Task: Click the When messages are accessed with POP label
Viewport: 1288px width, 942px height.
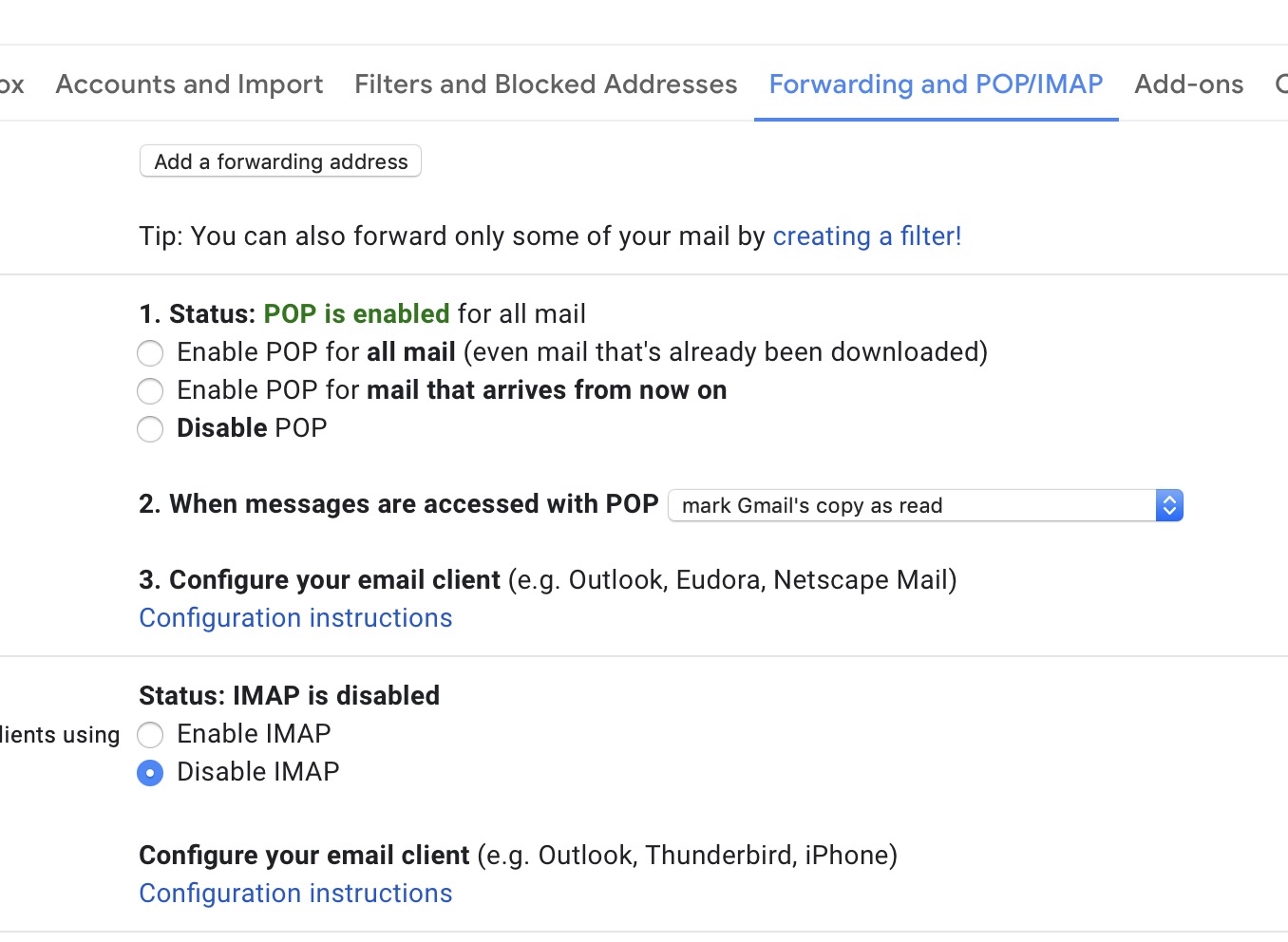Action: click(x=399, y=503)
